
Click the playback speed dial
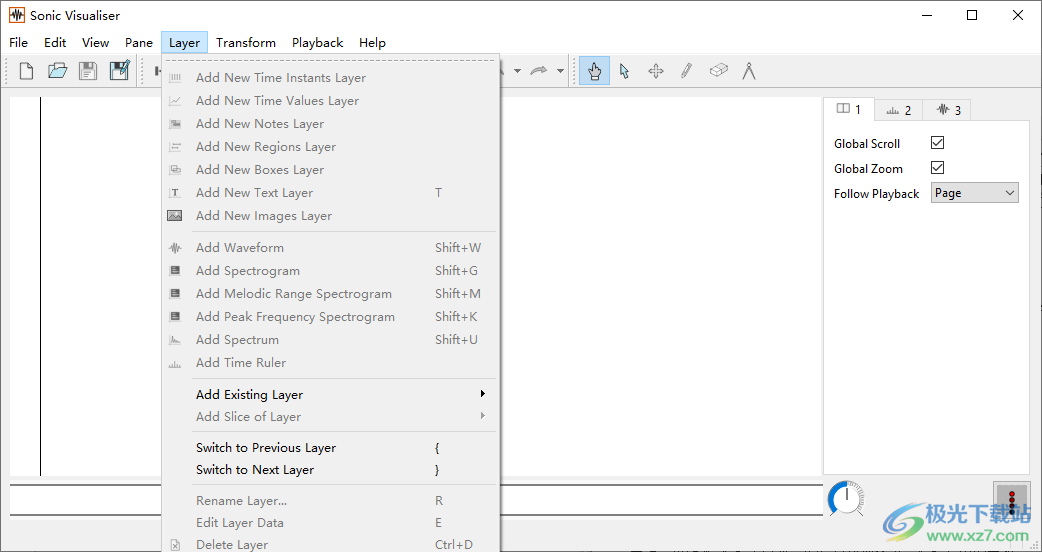pyautogui.click(x=846, y=498)
